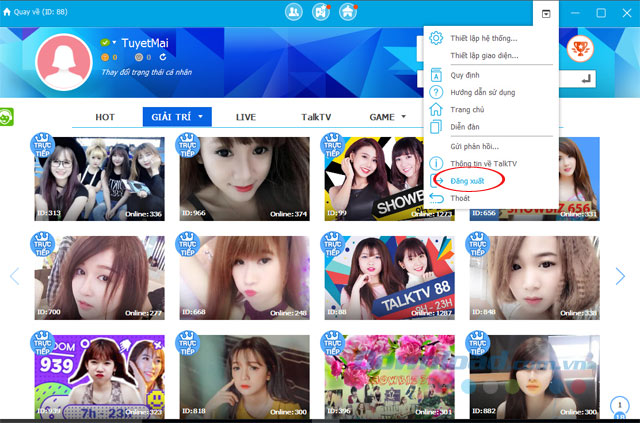This screenshot has height=423, width=640.
Task: Edit 'Thay đổi trạng thái cá nhân' status text
Action: pyautogui.click(x=146, y=72)
